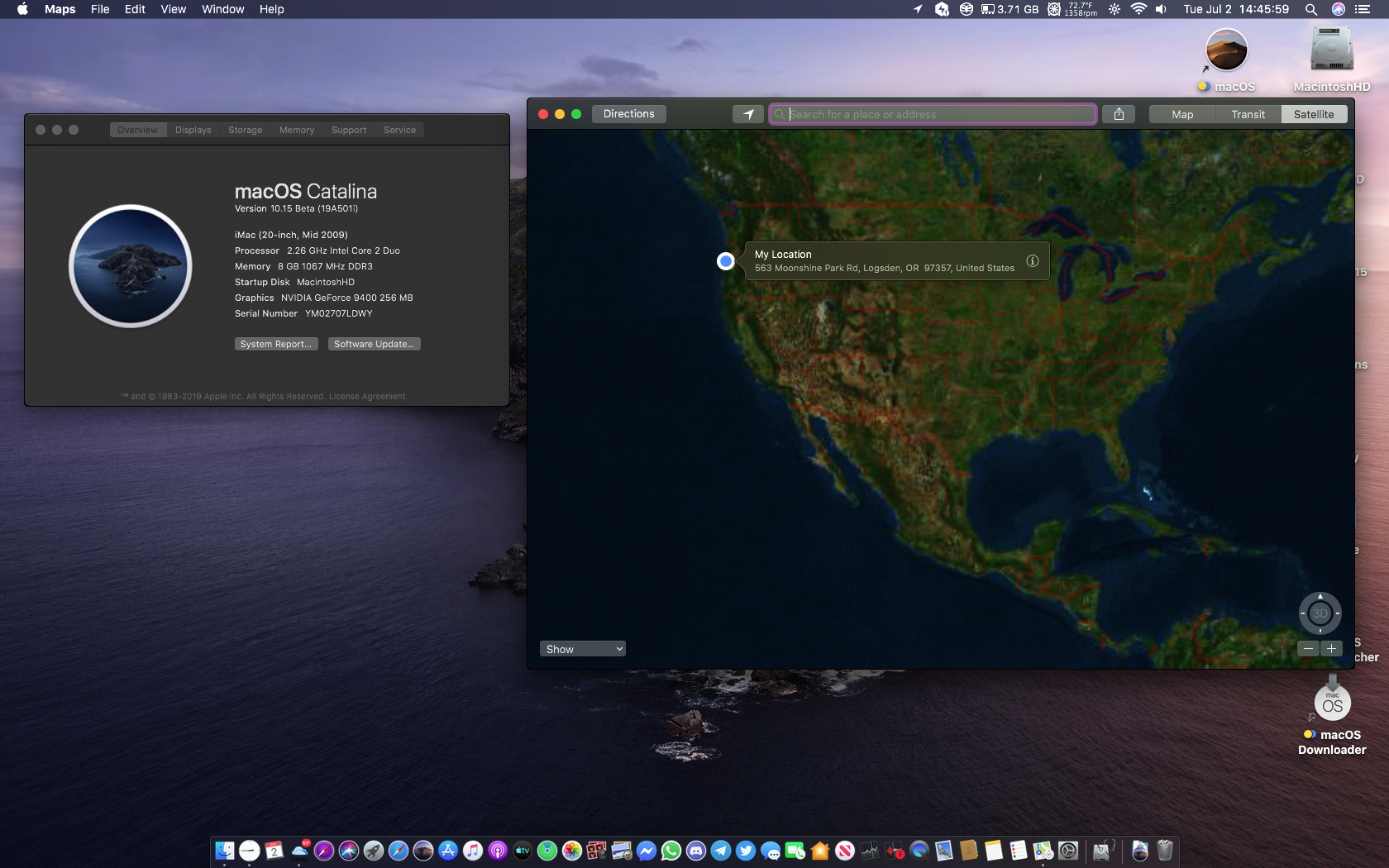Open Notification Center from the menu bar
The image size is (1389, 868).
pyautogui.click(x=1363, y=9)
